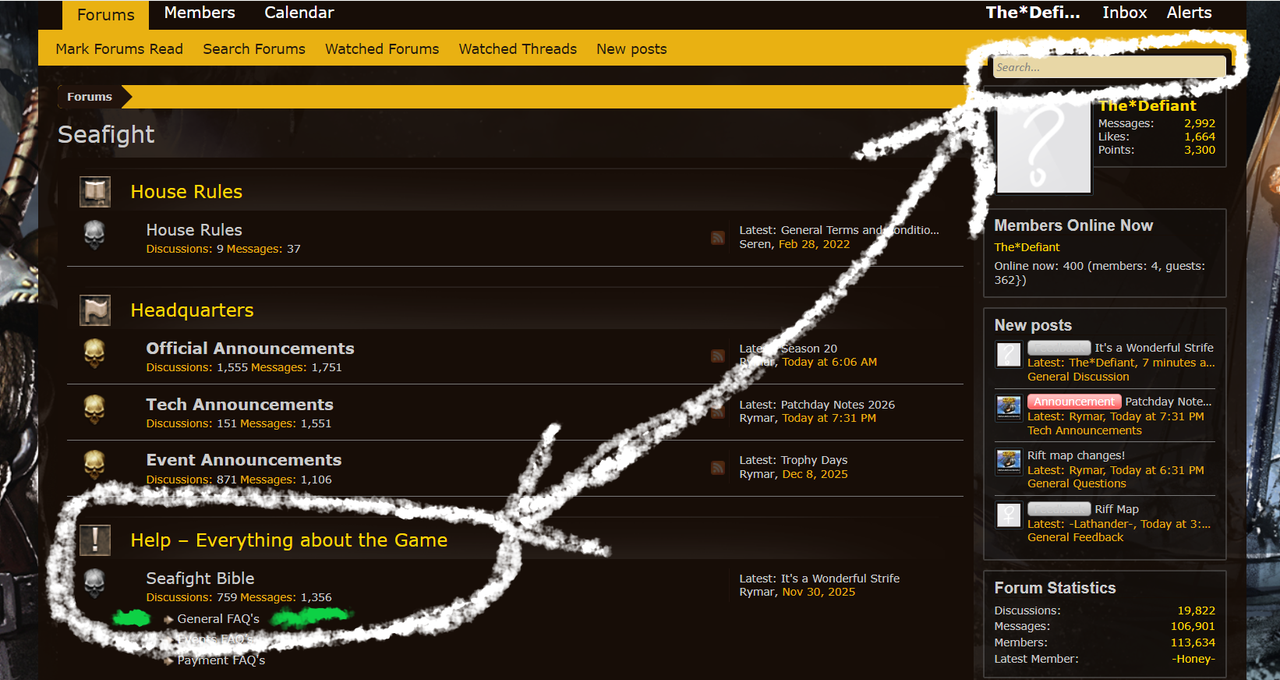Click gold skull icon beside Event Announcements
Viewport: 1280px width, 680px height.
[94, 466]
